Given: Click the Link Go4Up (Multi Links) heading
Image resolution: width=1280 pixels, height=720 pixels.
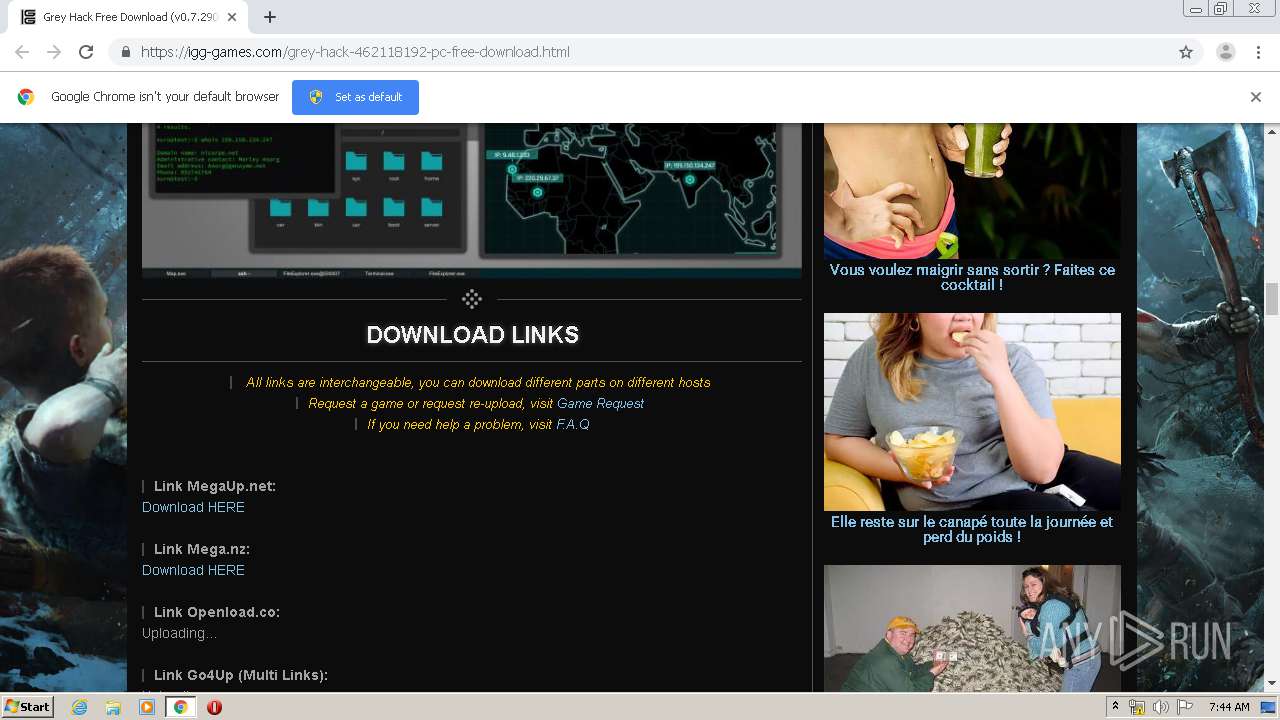Looking at the screenshot, I should [x=240, y=675].
